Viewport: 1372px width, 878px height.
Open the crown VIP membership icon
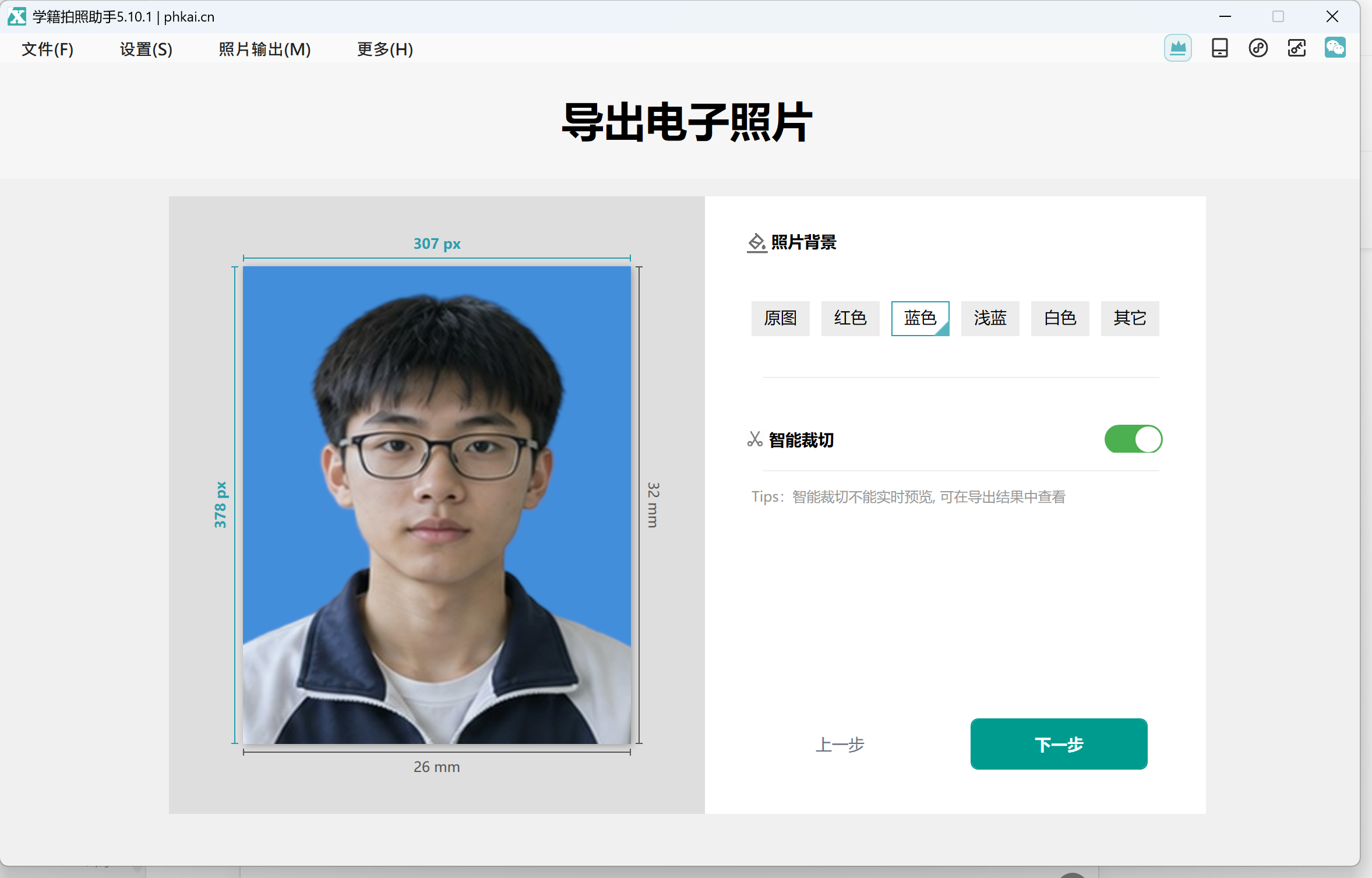(x=1177, y=48)
